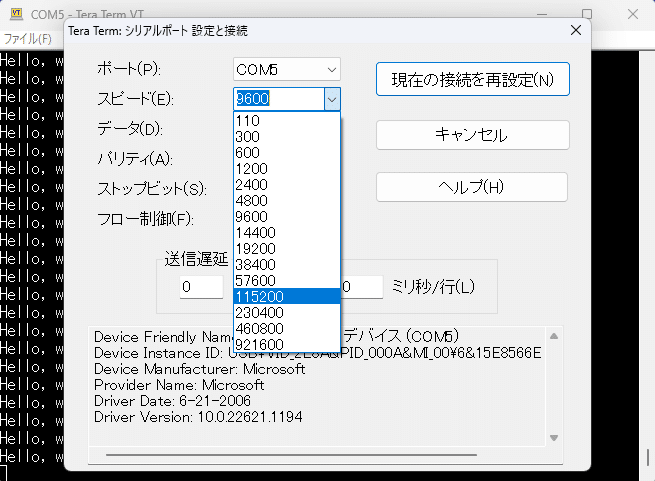Click the ミリ秒/行(L) delay field
This screenshot has height=481, width=655.
pyautogui.click(x=362, y=287)
